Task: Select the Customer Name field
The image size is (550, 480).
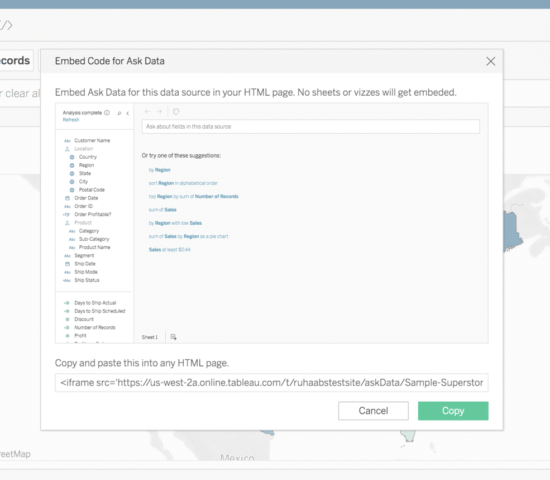Action: coord(92,140)
